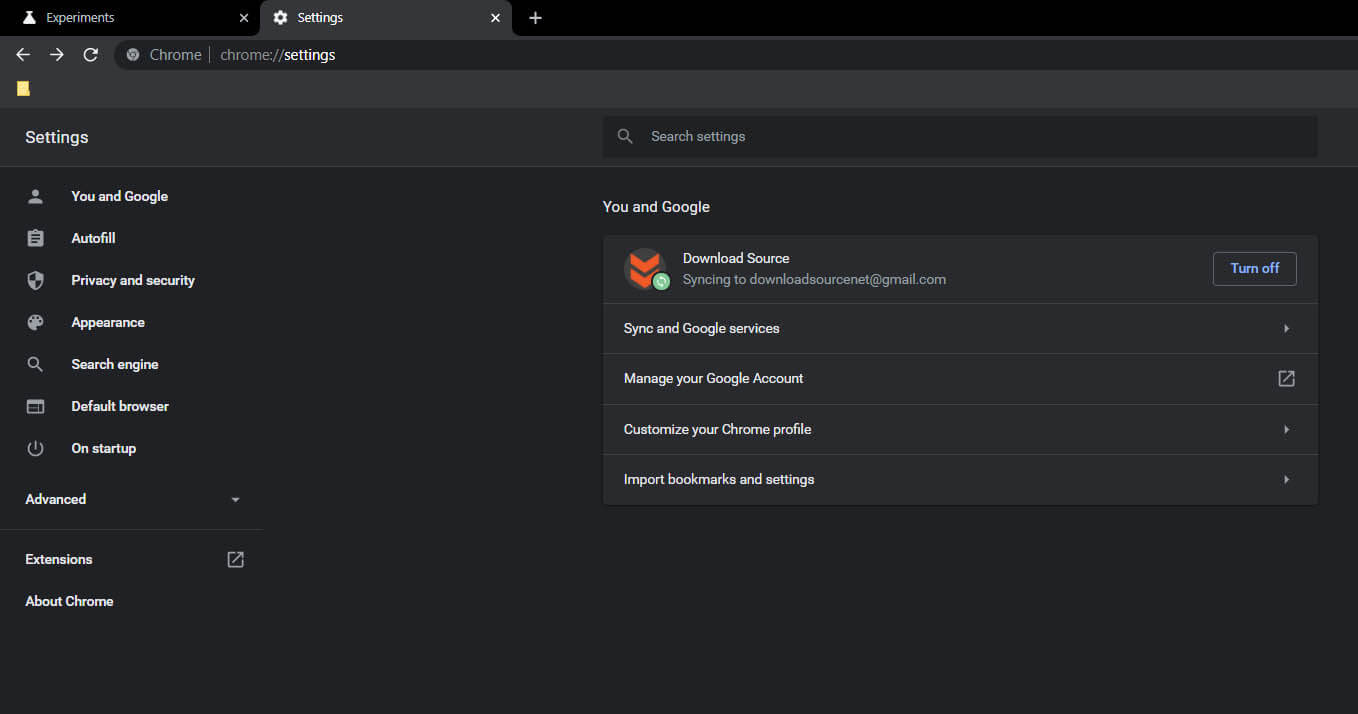Switch to the Experiments tab

[130, 18]
